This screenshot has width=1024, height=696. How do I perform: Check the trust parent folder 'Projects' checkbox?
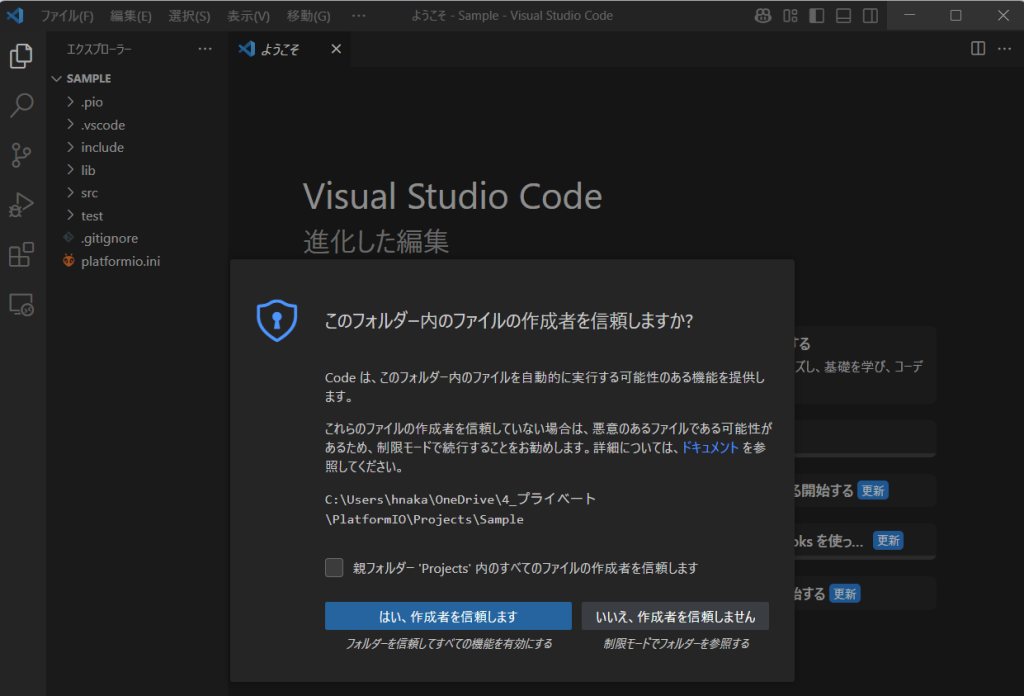[334, 567]
